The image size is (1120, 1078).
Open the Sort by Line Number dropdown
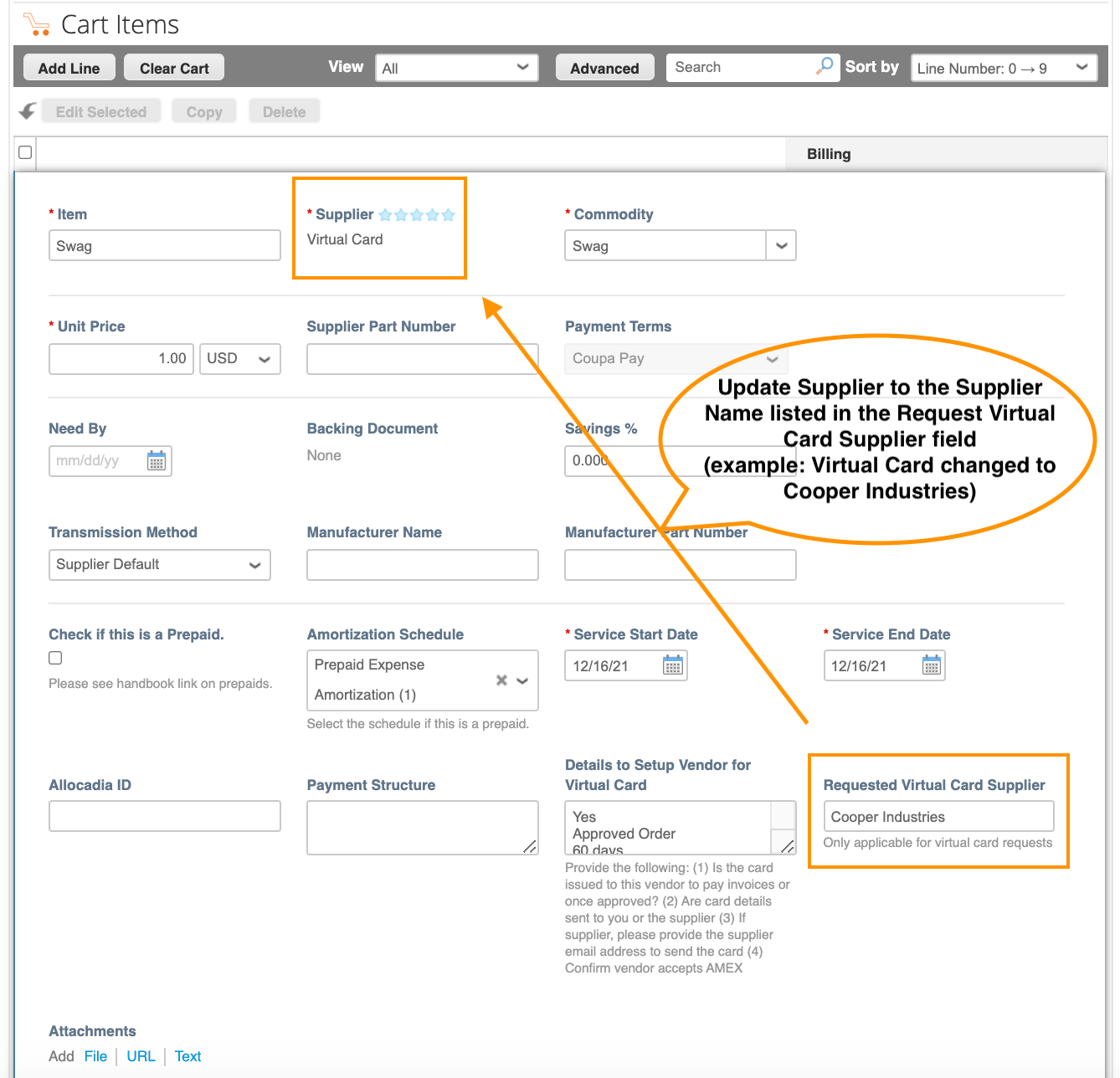pyautogui.click(x=1003, y=68)
